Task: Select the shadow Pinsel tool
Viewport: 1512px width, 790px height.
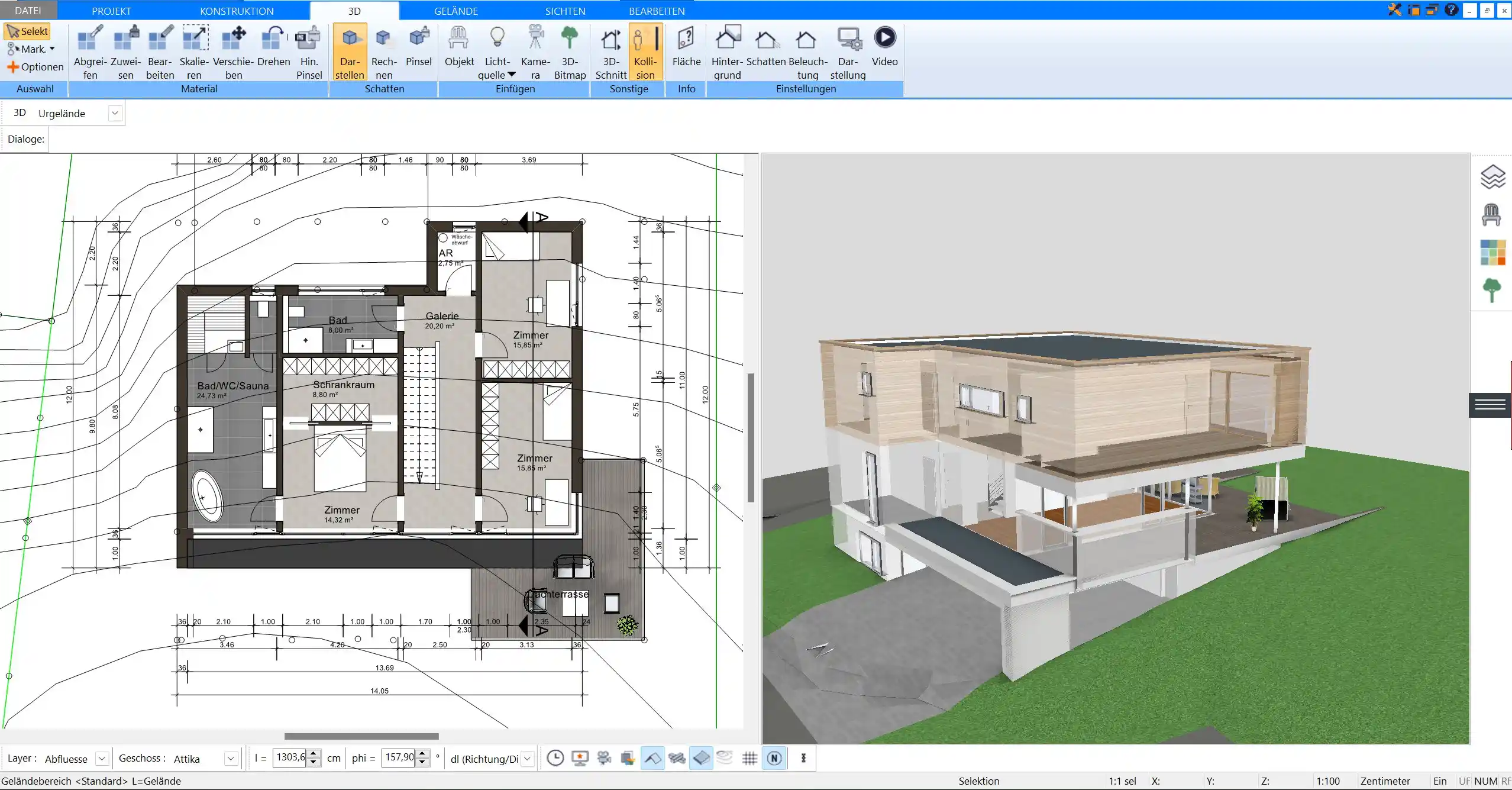Action: 418,46
